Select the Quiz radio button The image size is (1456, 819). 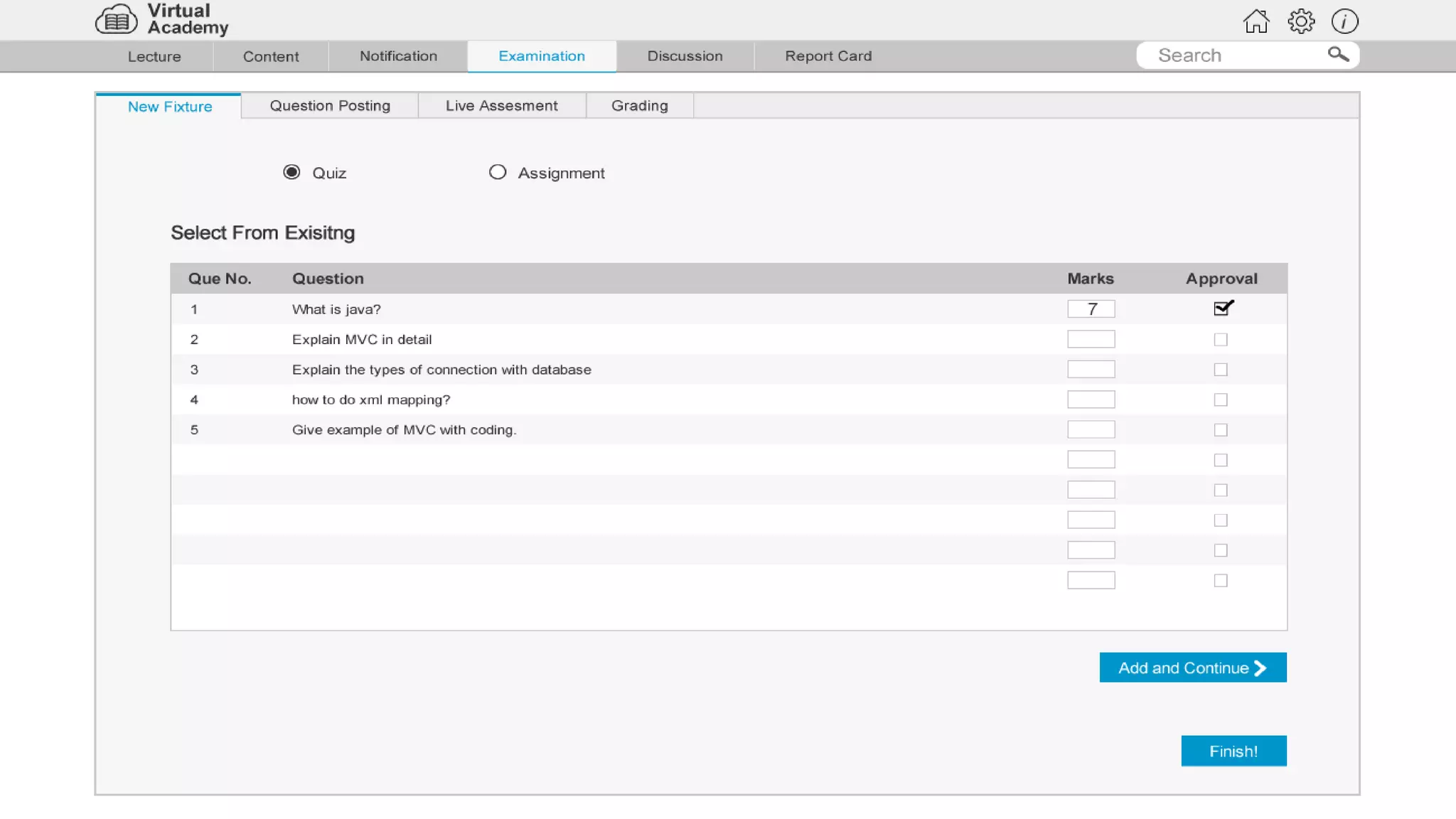point(291,173)
